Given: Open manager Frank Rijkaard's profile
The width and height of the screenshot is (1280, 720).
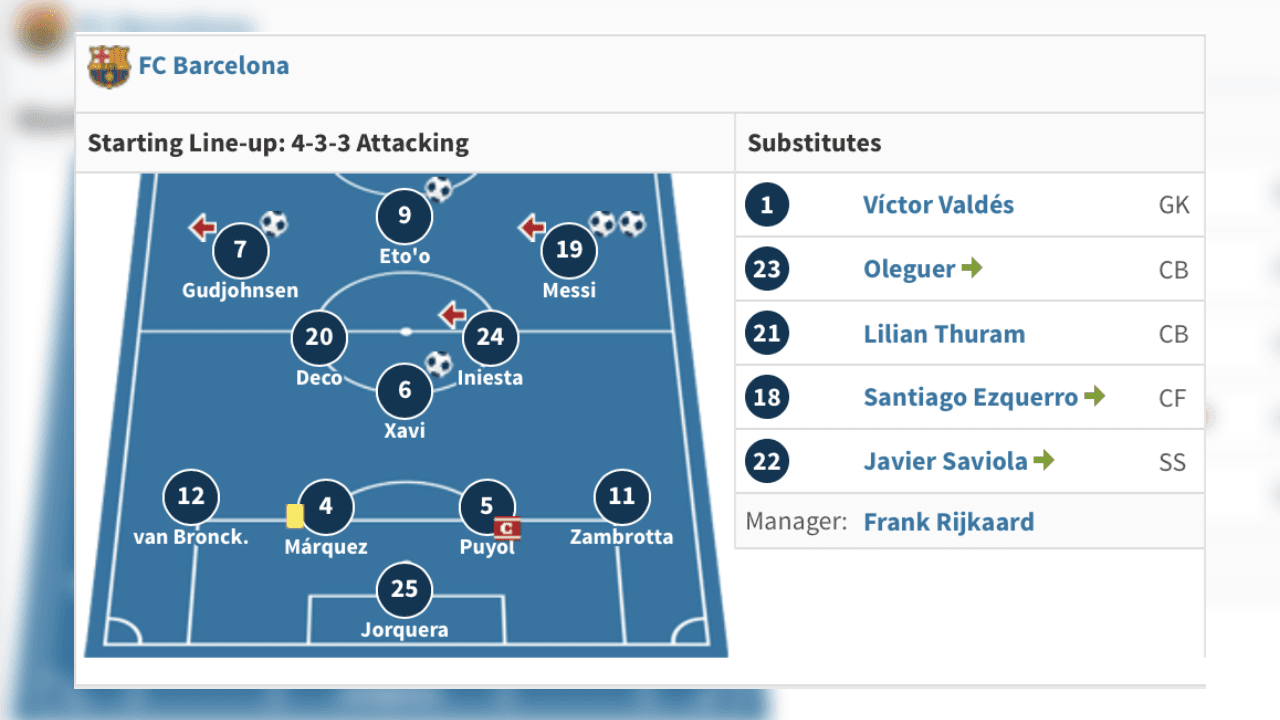Looking at the screenshot, I should tap(948, 522).
